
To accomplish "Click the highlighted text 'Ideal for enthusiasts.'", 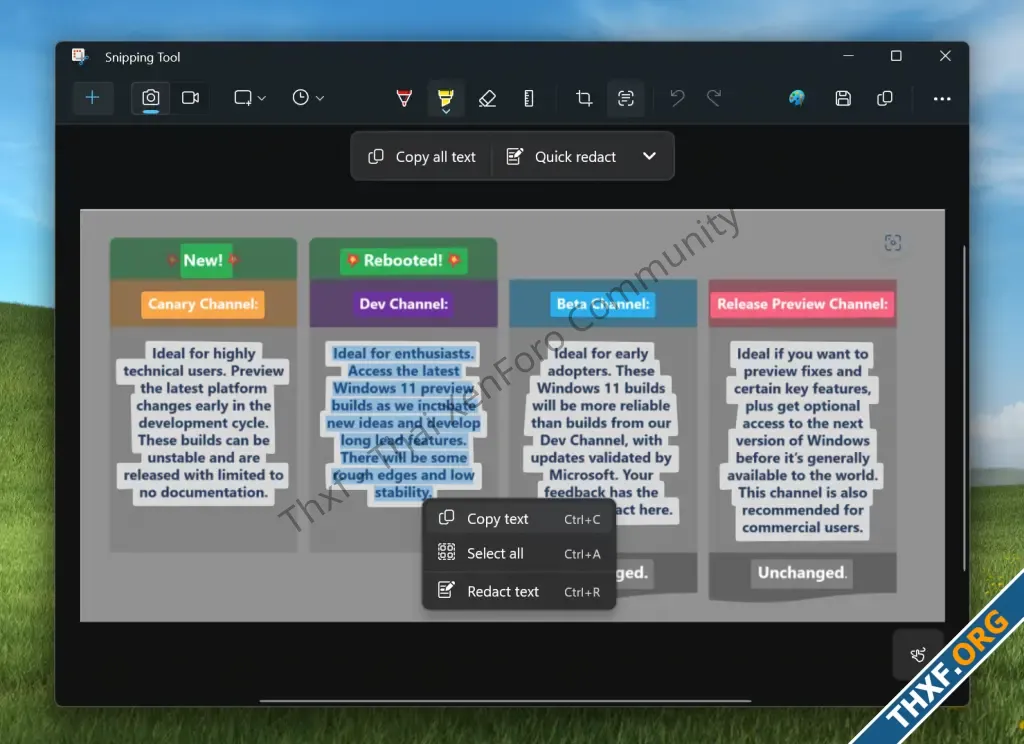I will (403, 353).
